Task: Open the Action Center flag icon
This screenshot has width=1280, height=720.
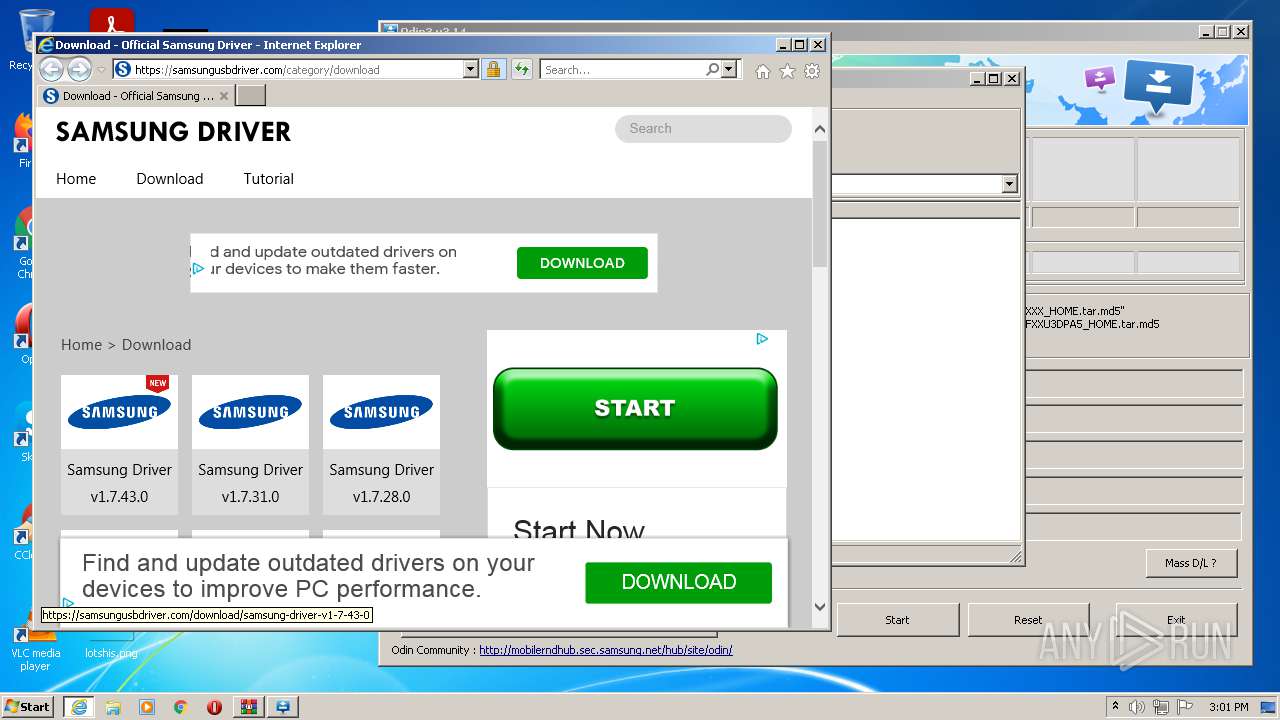Action: point(1186,707)
